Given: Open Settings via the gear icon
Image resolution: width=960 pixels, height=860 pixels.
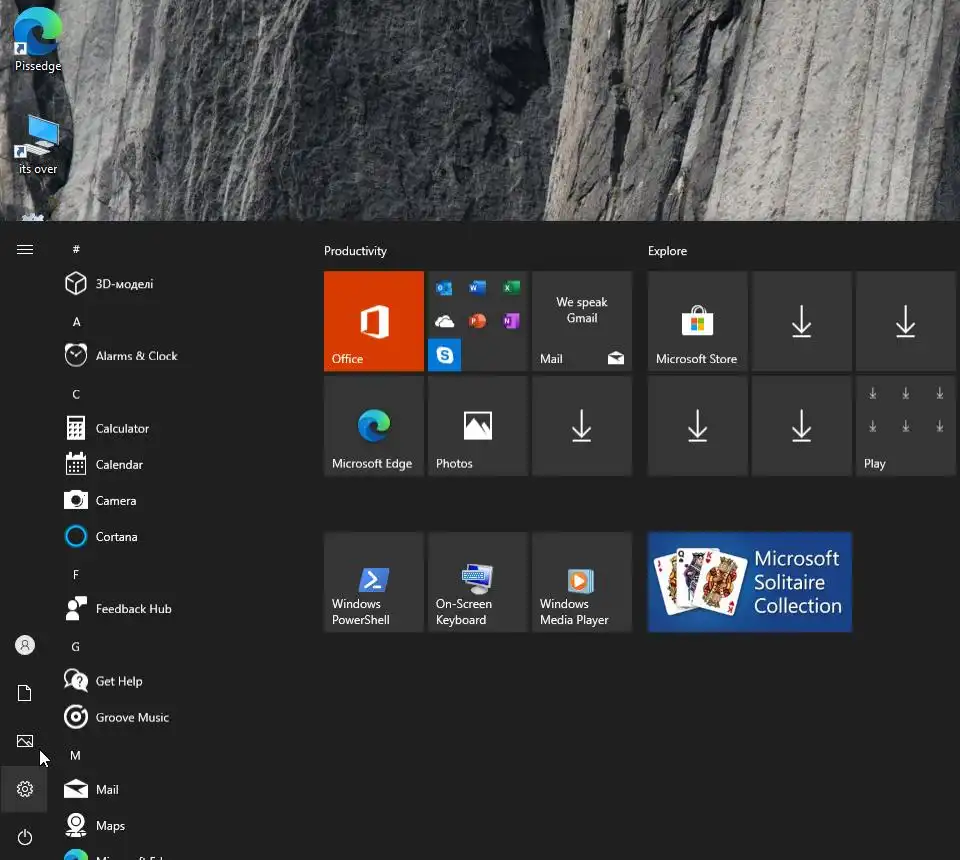Looking at the screenshot, I should 24,789.
